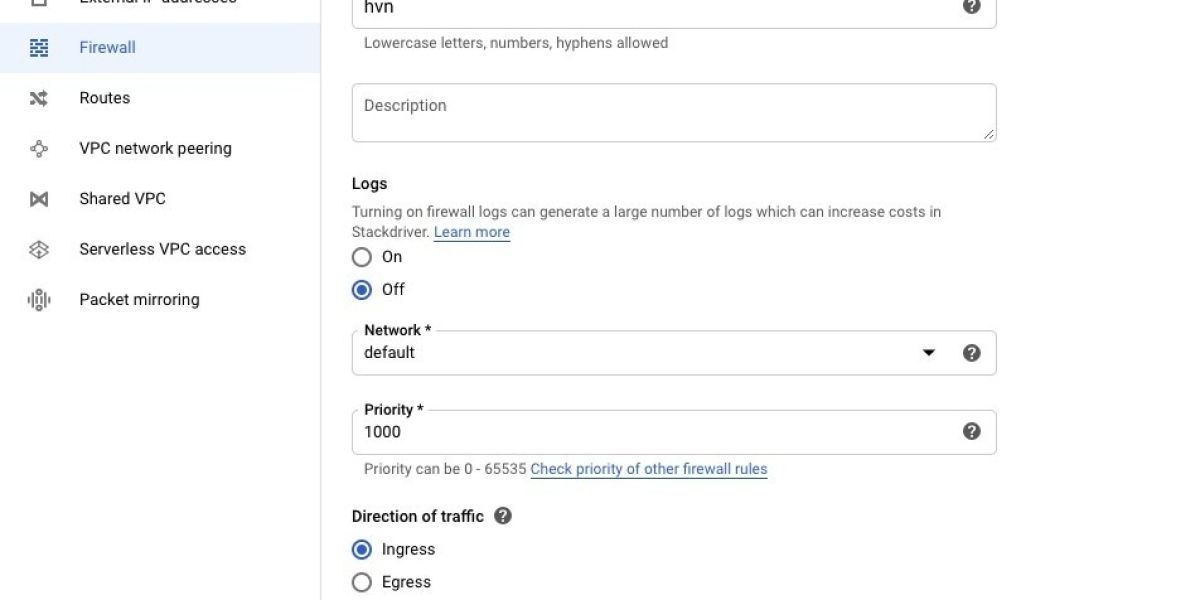Choose Egress traffic direction

tap(362, 582)
